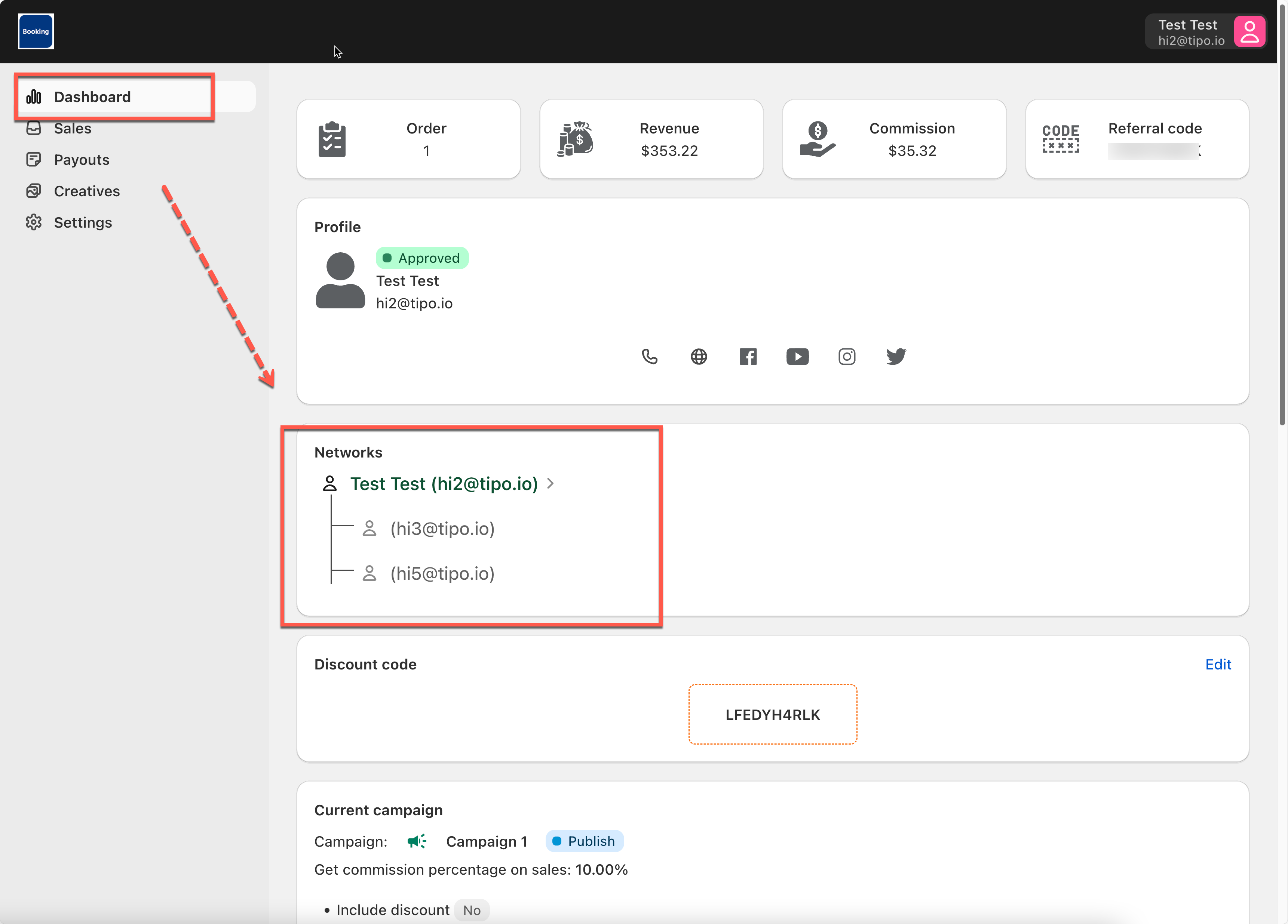Click the Instagram profile icon
1288x924 pixels.
[x=847, y=357]
